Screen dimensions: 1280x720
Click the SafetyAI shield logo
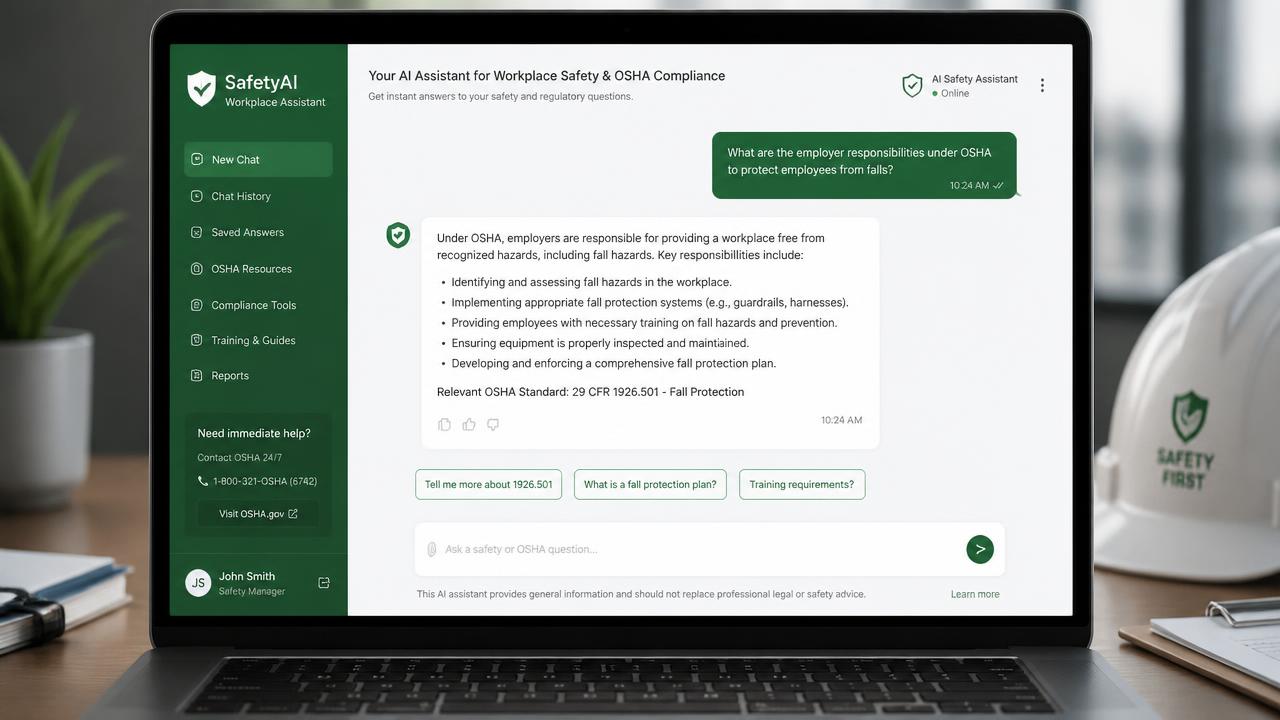tap(201, 88)
